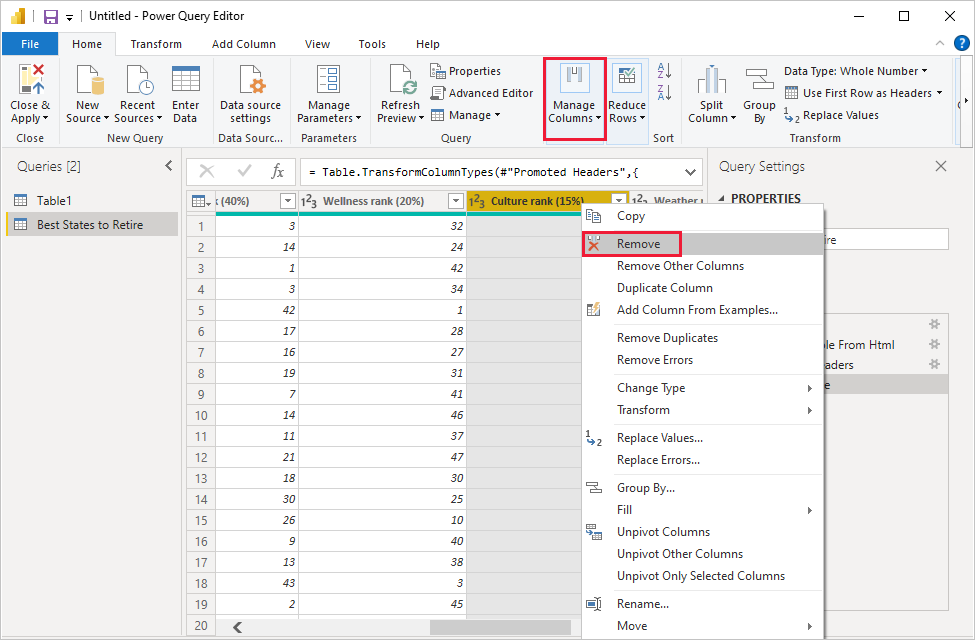
Task: Open the File tab
Action: [x=30, y=44]
